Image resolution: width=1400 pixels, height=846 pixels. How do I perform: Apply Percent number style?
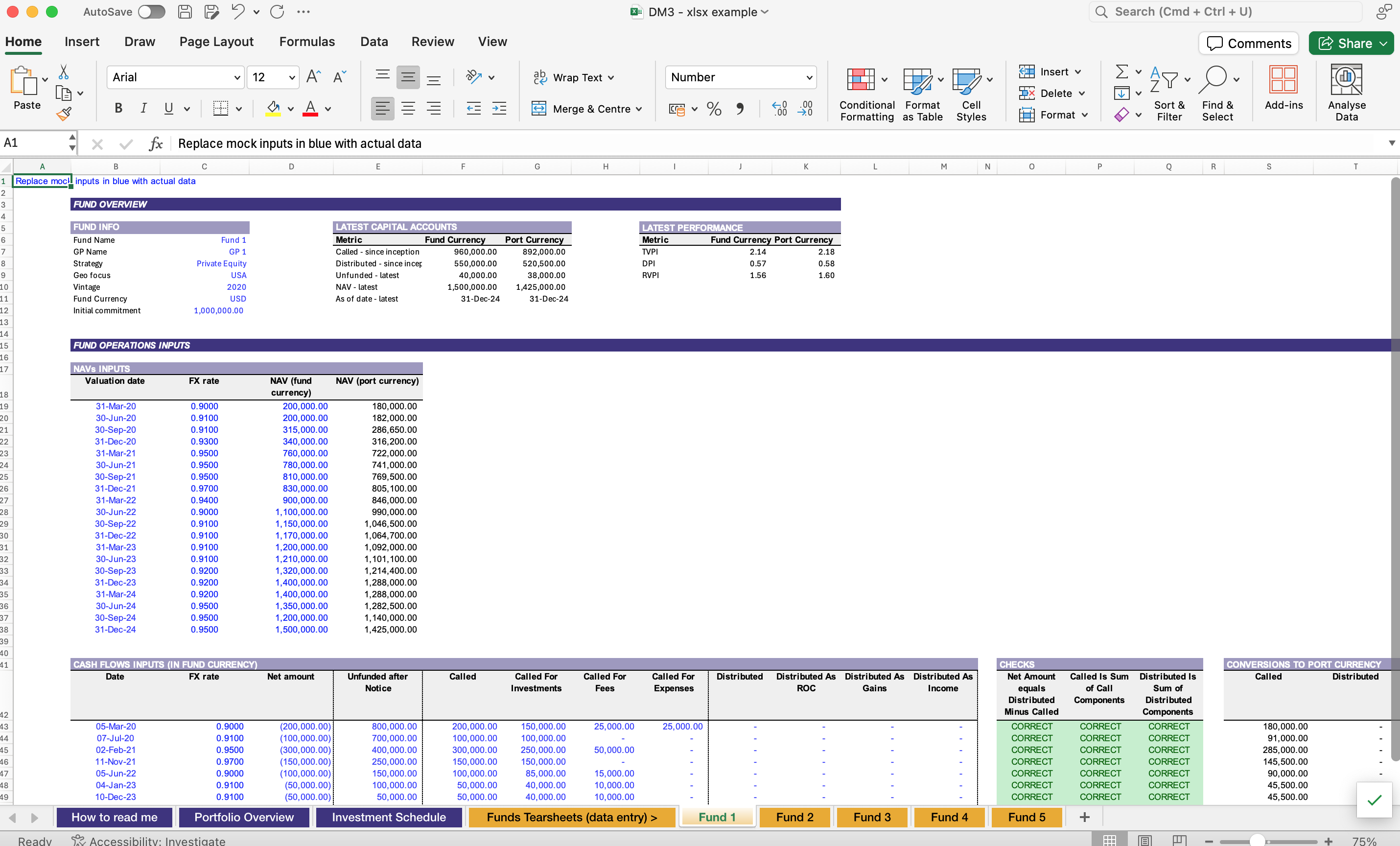click(x=714, y=109)
